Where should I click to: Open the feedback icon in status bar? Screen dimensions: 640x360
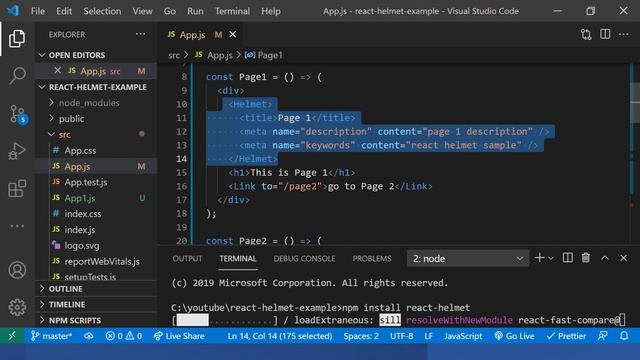tap(602, 336)
